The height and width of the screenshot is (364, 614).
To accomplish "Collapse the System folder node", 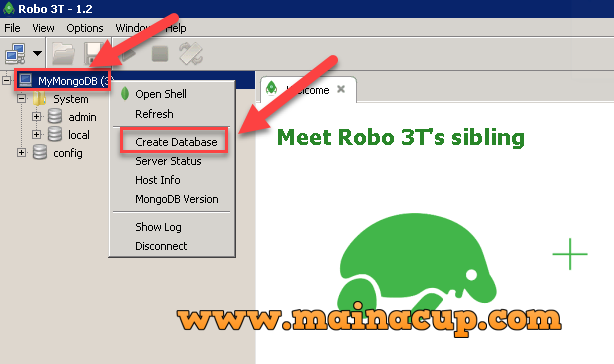I will coord(22,98).
